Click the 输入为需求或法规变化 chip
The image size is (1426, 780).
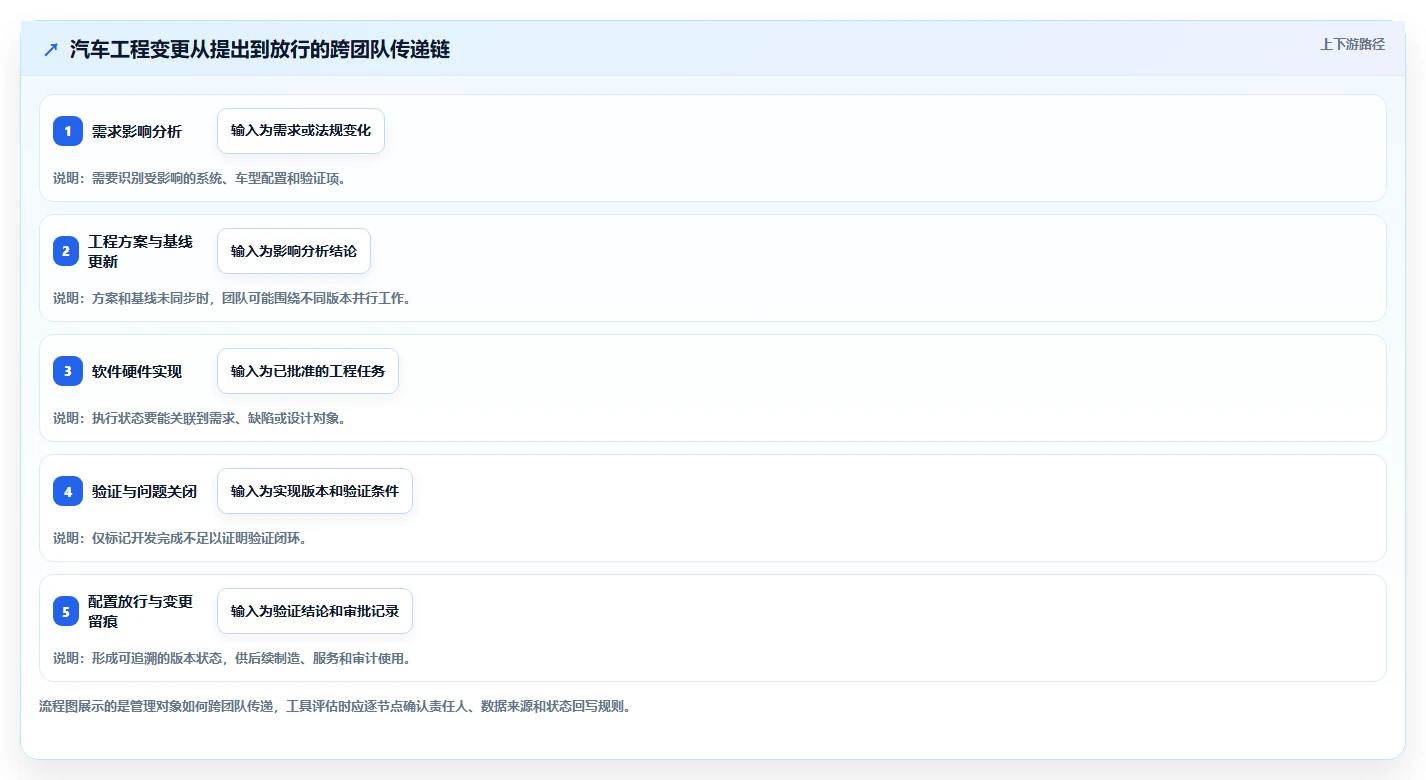(x=301, y=131)
